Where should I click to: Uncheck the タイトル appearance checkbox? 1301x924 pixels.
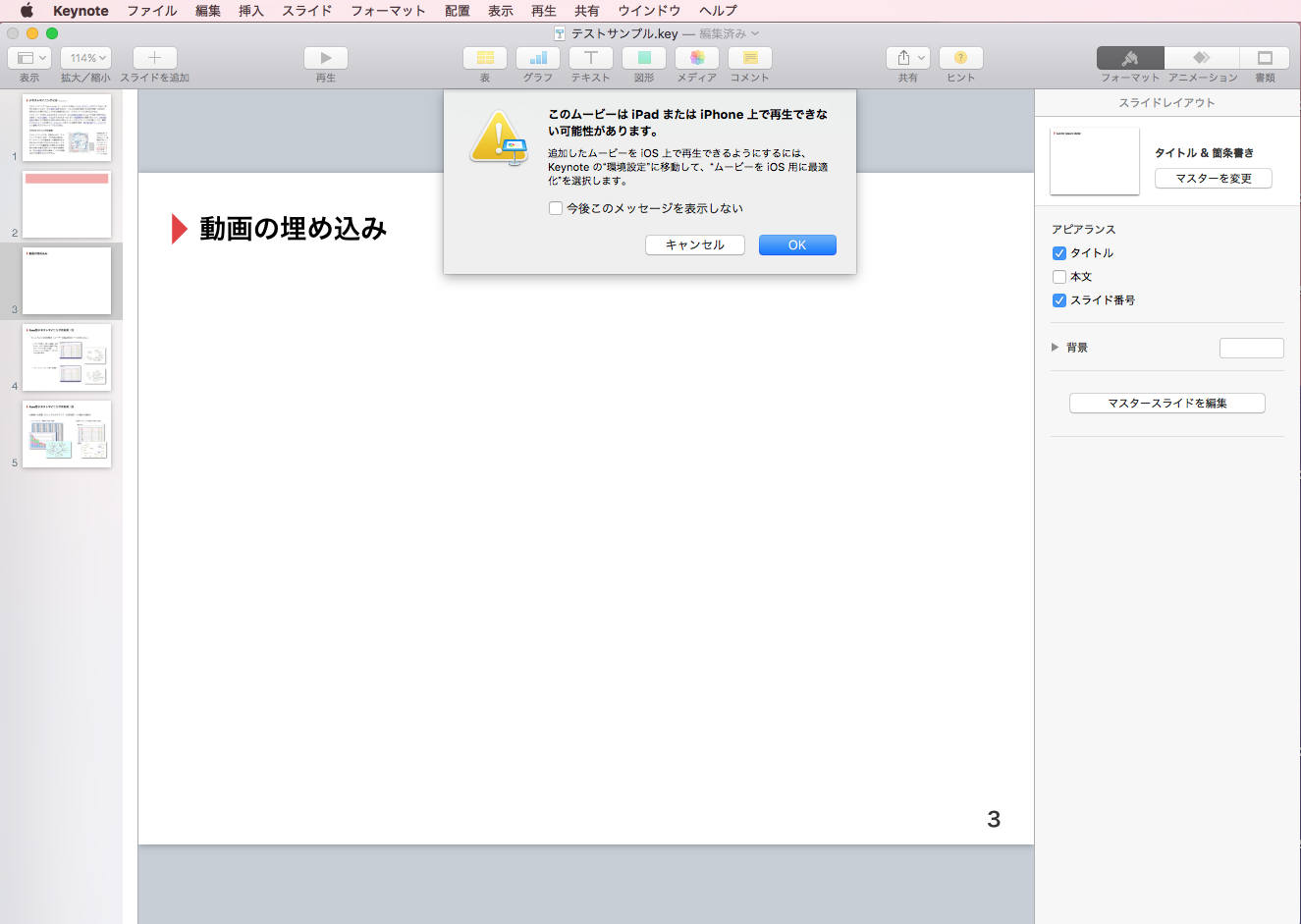click(1059, 253)
